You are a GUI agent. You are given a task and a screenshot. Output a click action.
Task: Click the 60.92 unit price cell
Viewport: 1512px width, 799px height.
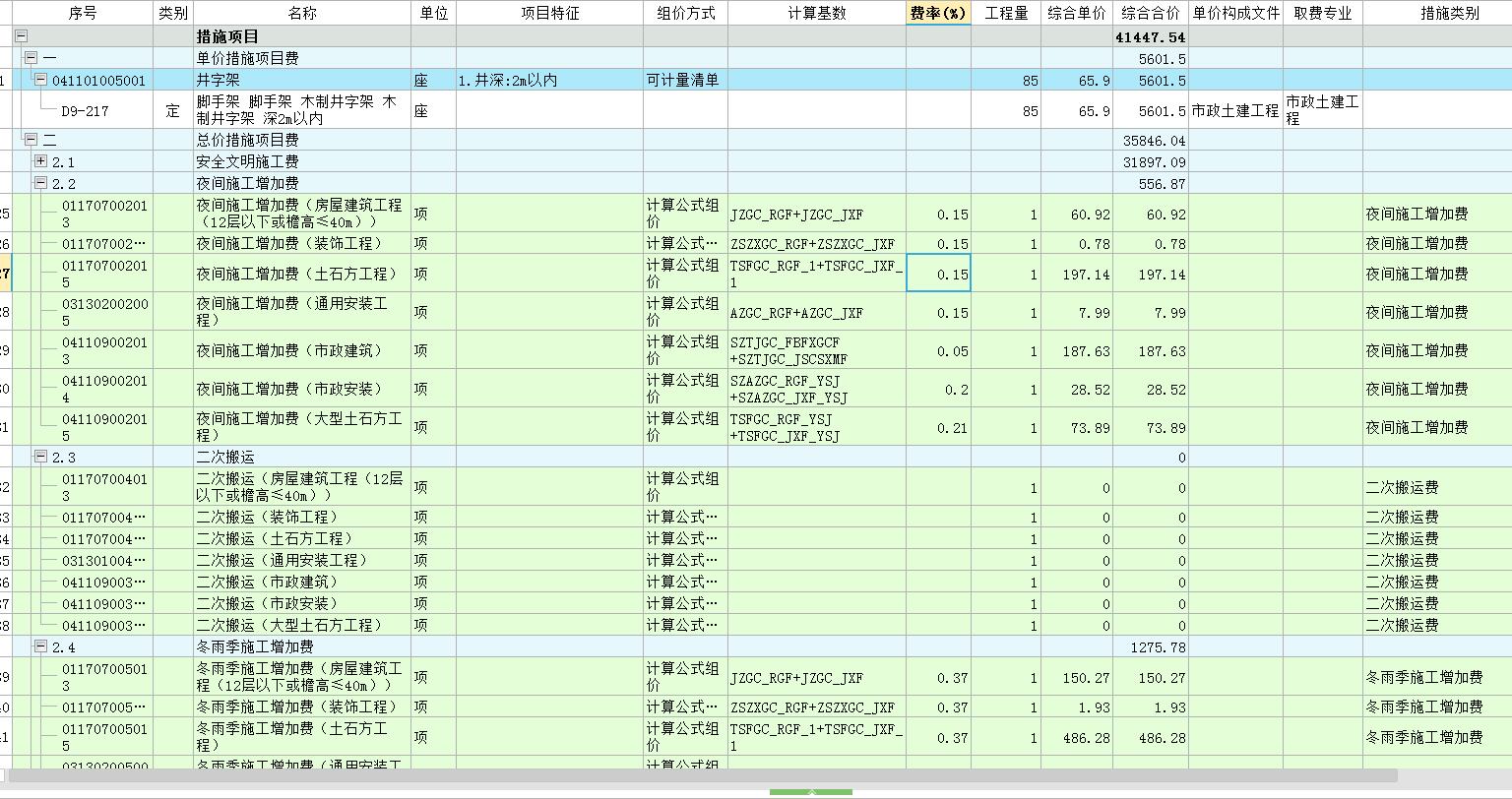coord(1077,214)
